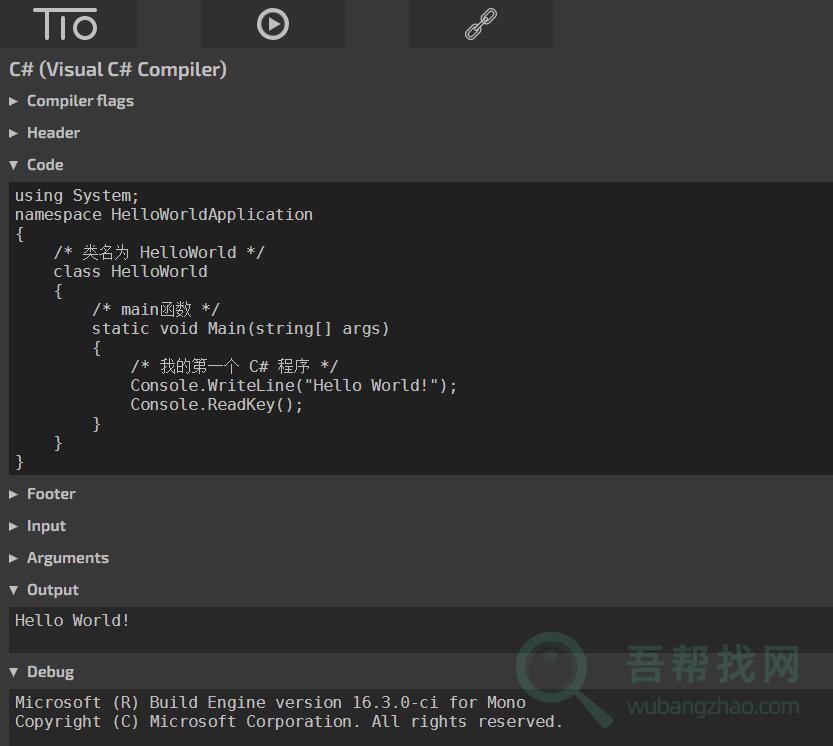Expand the Footer section
Viewport: 833px width, 746px height.
(51, 494)
